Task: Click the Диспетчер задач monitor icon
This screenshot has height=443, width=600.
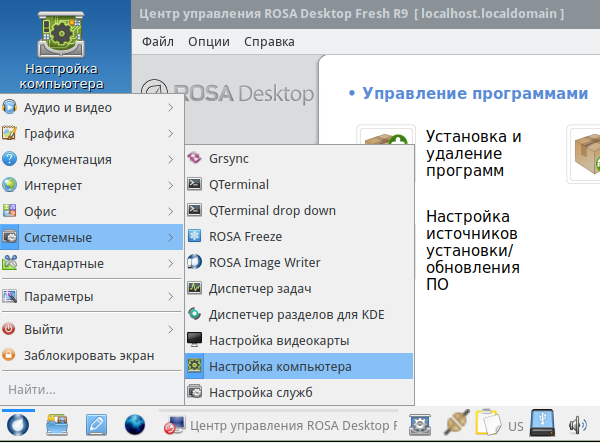Action: (x=194, y=288)
